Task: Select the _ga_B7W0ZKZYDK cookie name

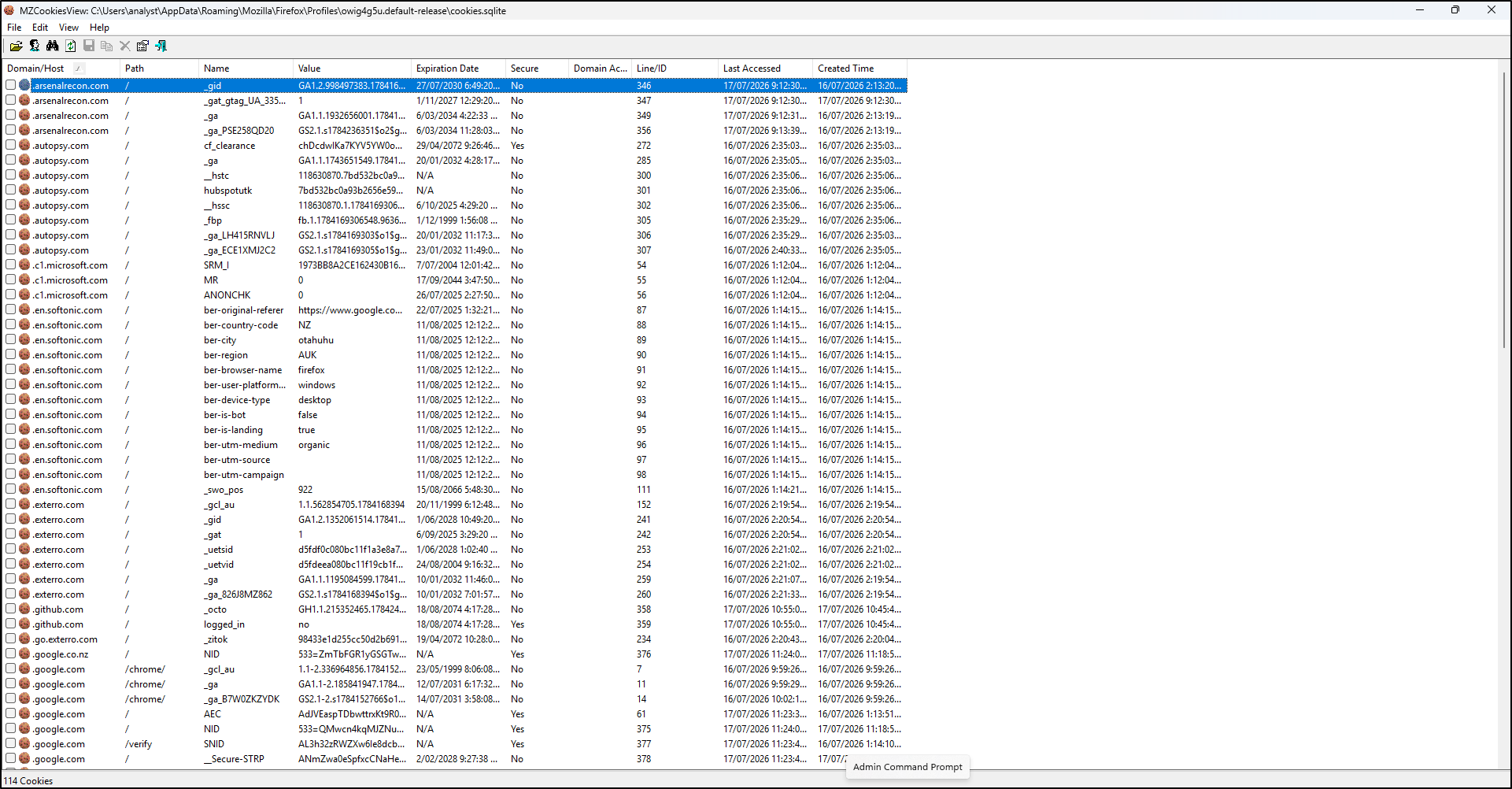Action: pos(242,699)
